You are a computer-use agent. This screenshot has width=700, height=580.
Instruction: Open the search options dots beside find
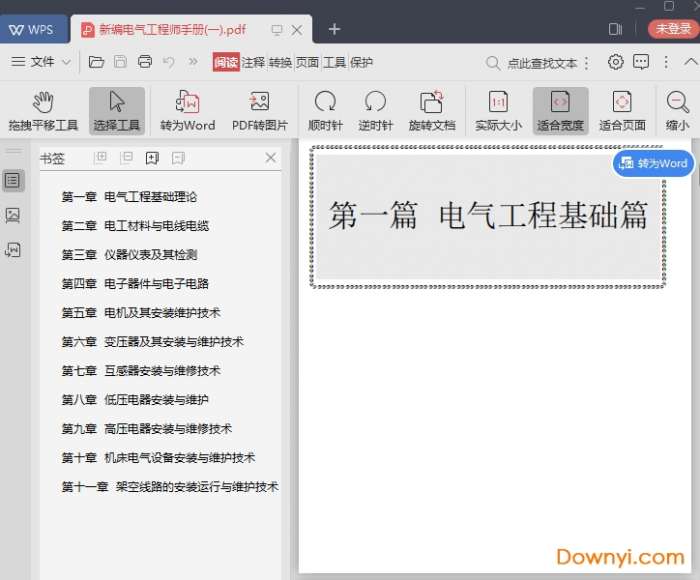(587, 63)
